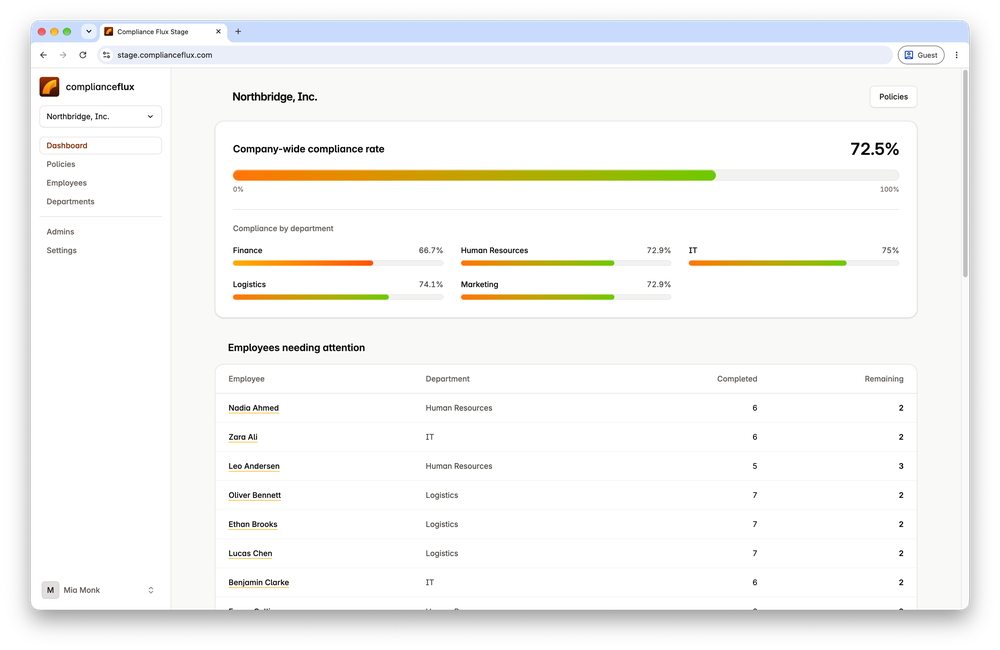This screenshot has height=650, width=1000.
Task: Click the company-wide compliance progress bar
Action: click(566, 175)
